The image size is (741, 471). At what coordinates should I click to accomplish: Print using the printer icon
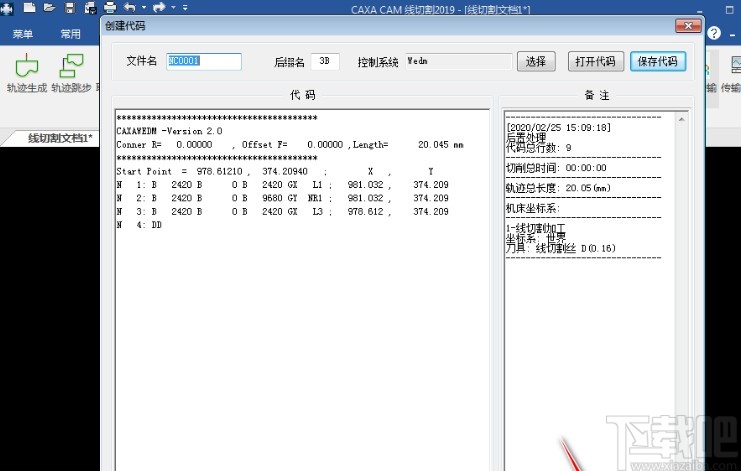pos(110,7)
